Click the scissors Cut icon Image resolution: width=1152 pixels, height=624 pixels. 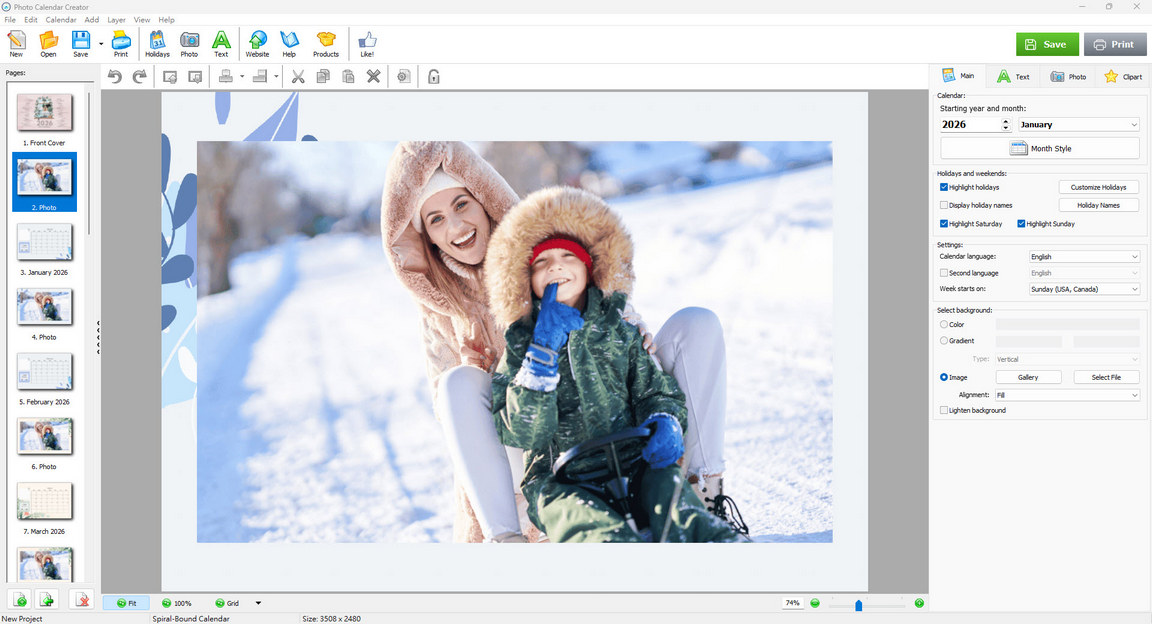297,76
